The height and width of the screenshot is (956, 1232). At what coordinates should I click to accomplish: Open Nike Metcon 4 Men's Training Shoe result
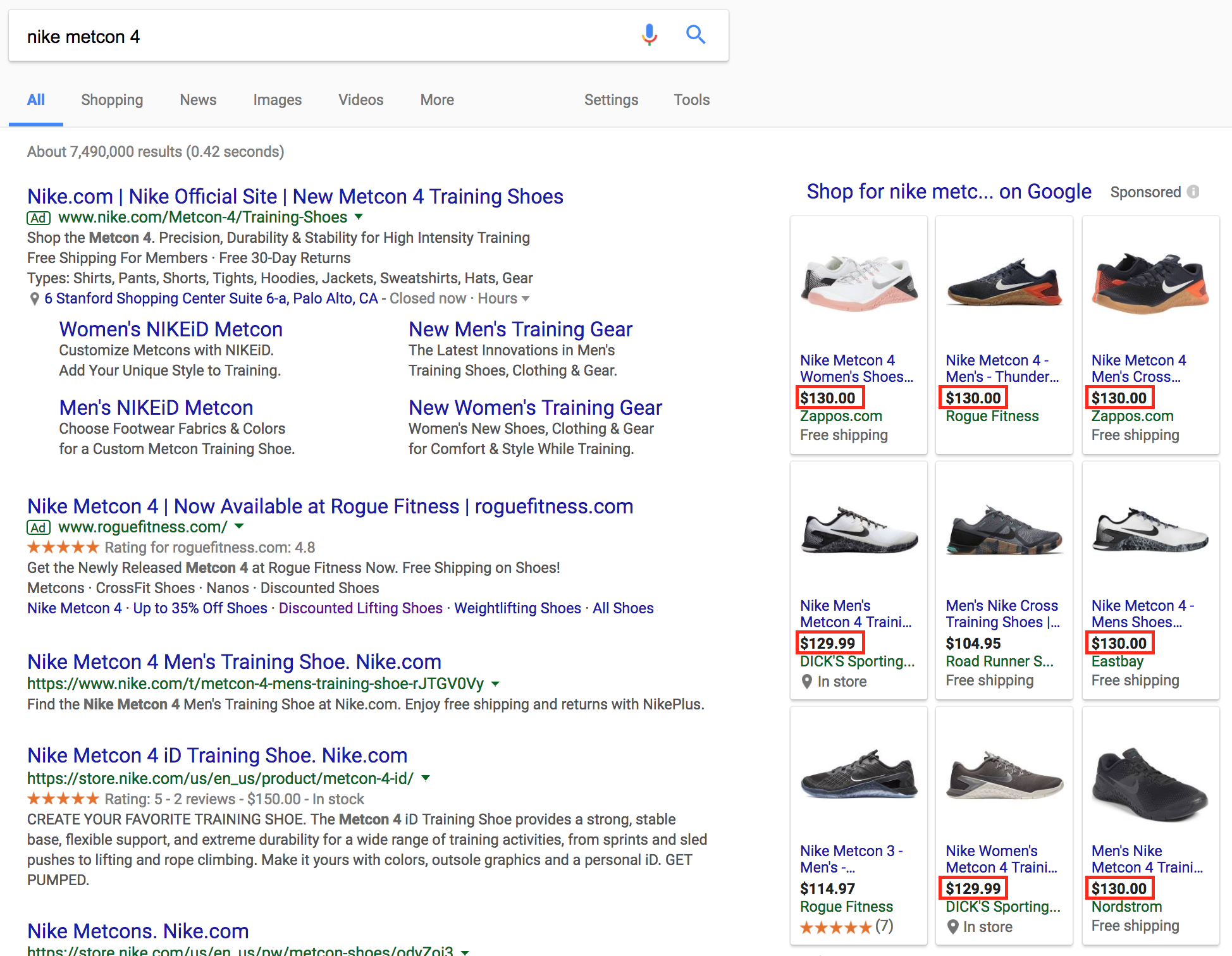(x=234, y=662)
